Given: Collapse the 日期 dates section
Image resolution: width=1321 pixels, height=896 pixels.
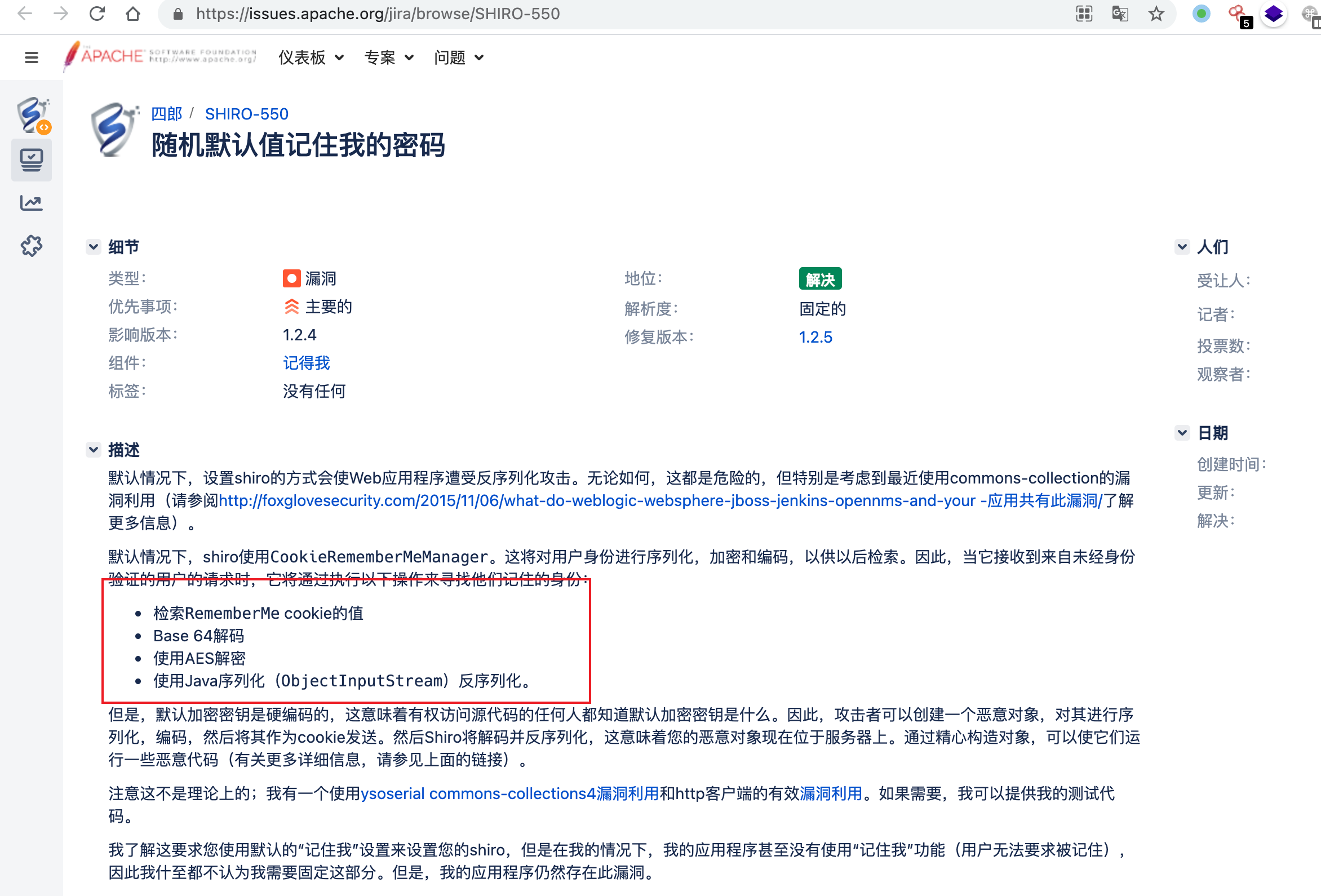Looking at the screenshot, I should tap(1182, 433).
